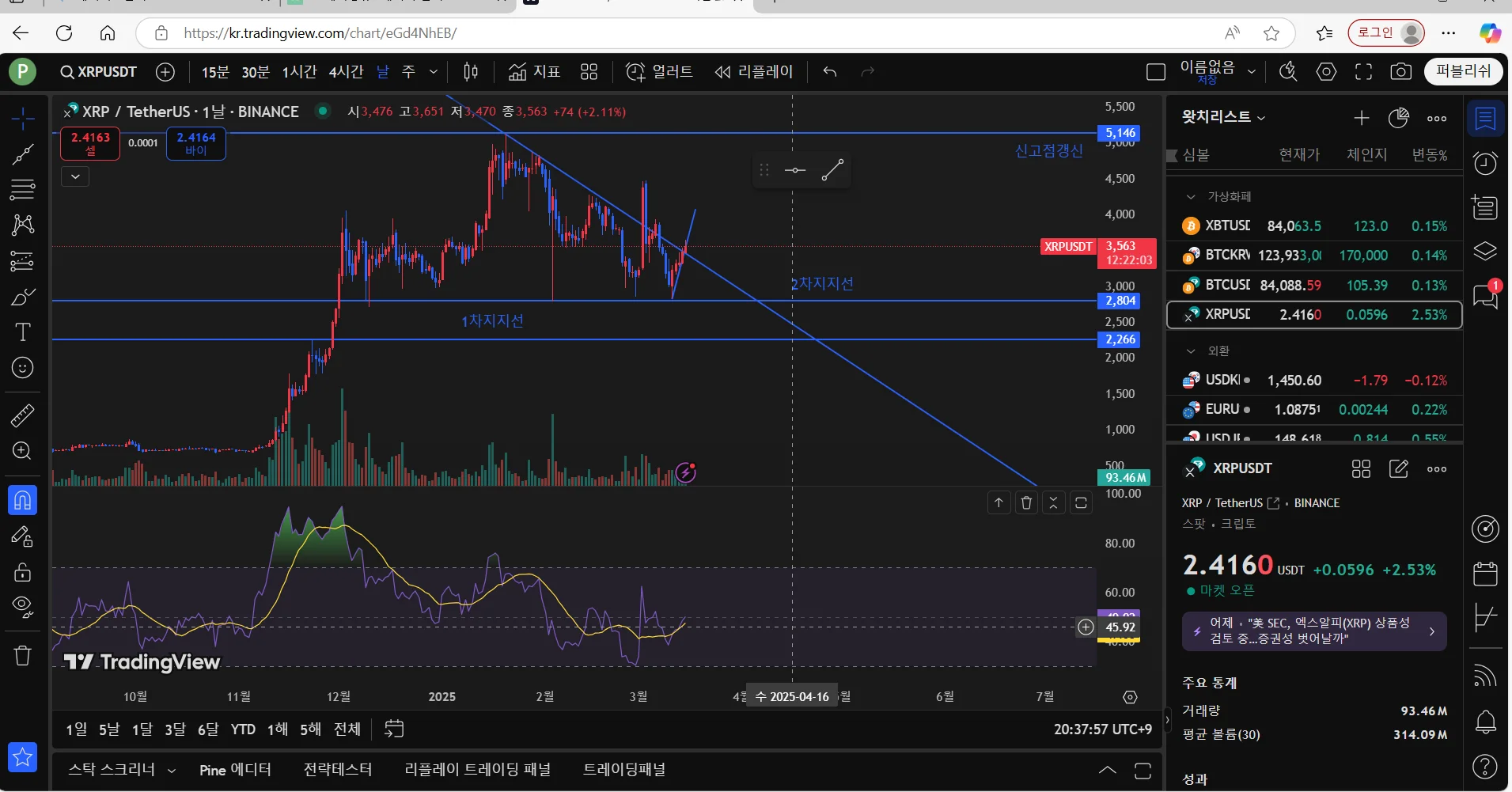The width and height of the screenshot is (1512, 792).
Task: Open the measure ruler tool
Action: [x=23, y=415]
